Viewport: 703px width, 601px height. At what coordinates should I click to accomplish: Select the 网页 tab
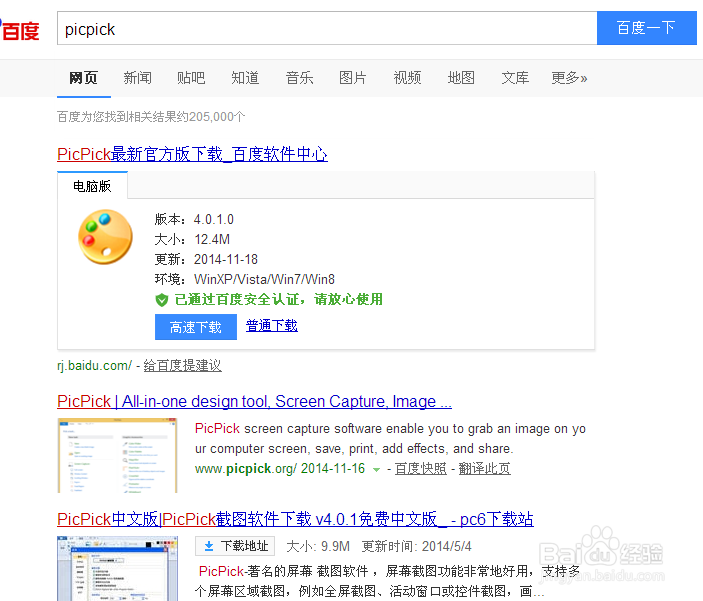pyautogui.click(x=83, y=78)
